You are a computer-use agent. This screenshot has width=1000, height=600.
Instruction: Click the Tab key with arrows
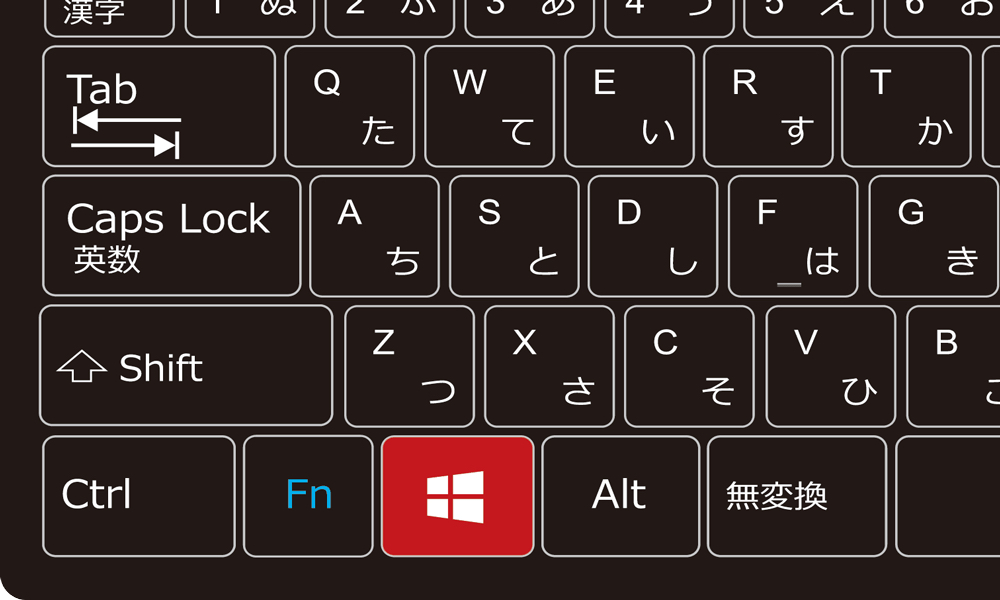159,106
